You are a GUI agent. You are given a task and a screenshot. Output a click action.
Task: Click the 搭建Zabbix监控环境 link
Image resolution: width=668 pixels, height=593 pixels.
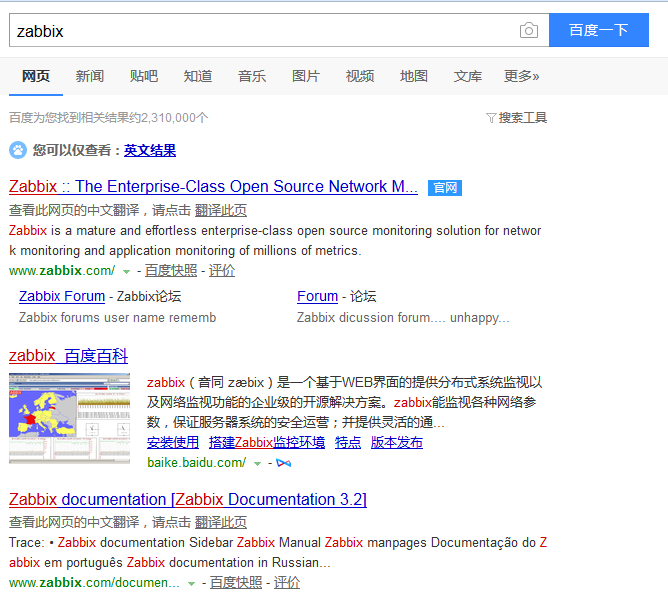point(267,442)
